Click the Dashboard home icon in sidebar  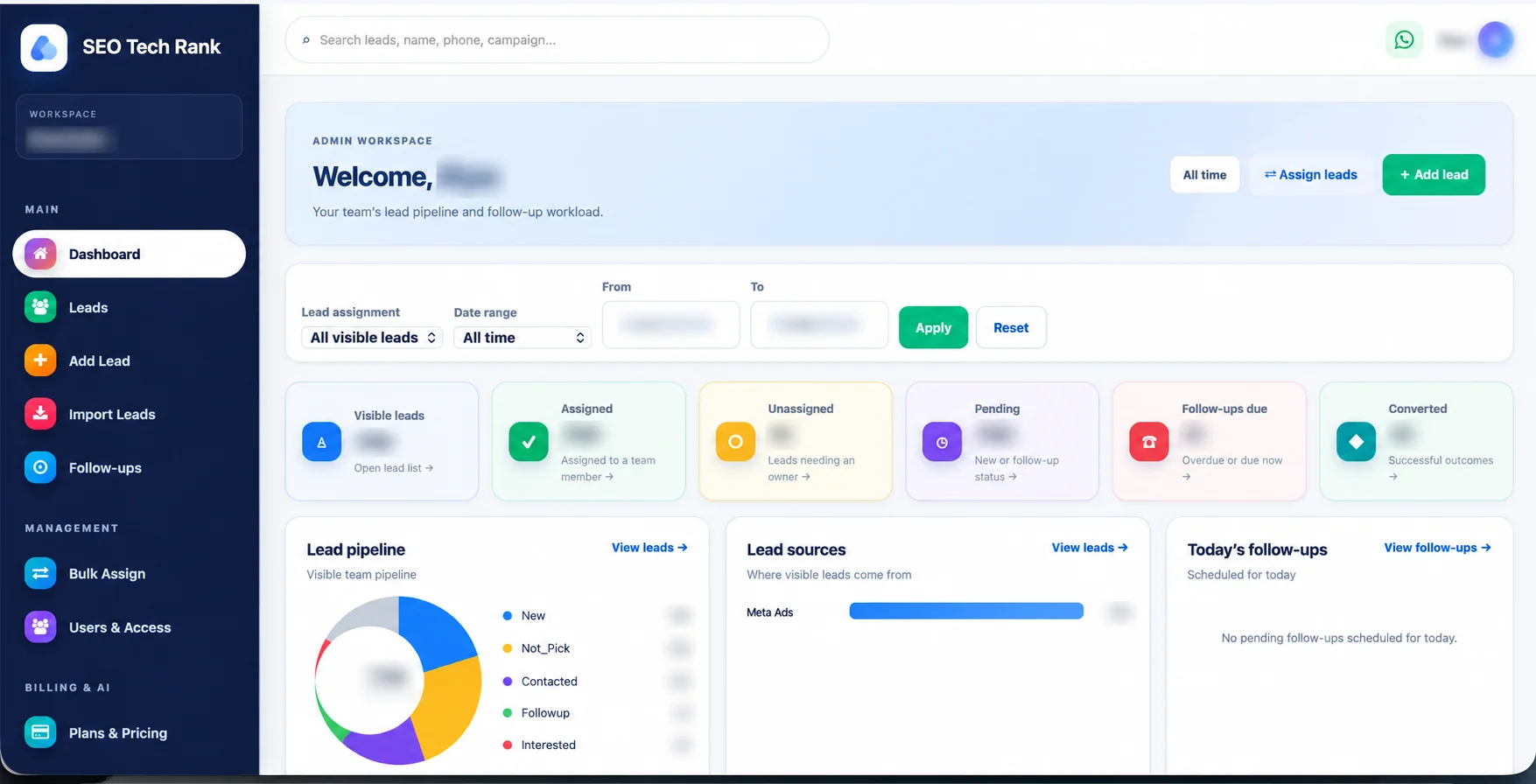pos(40,254)
